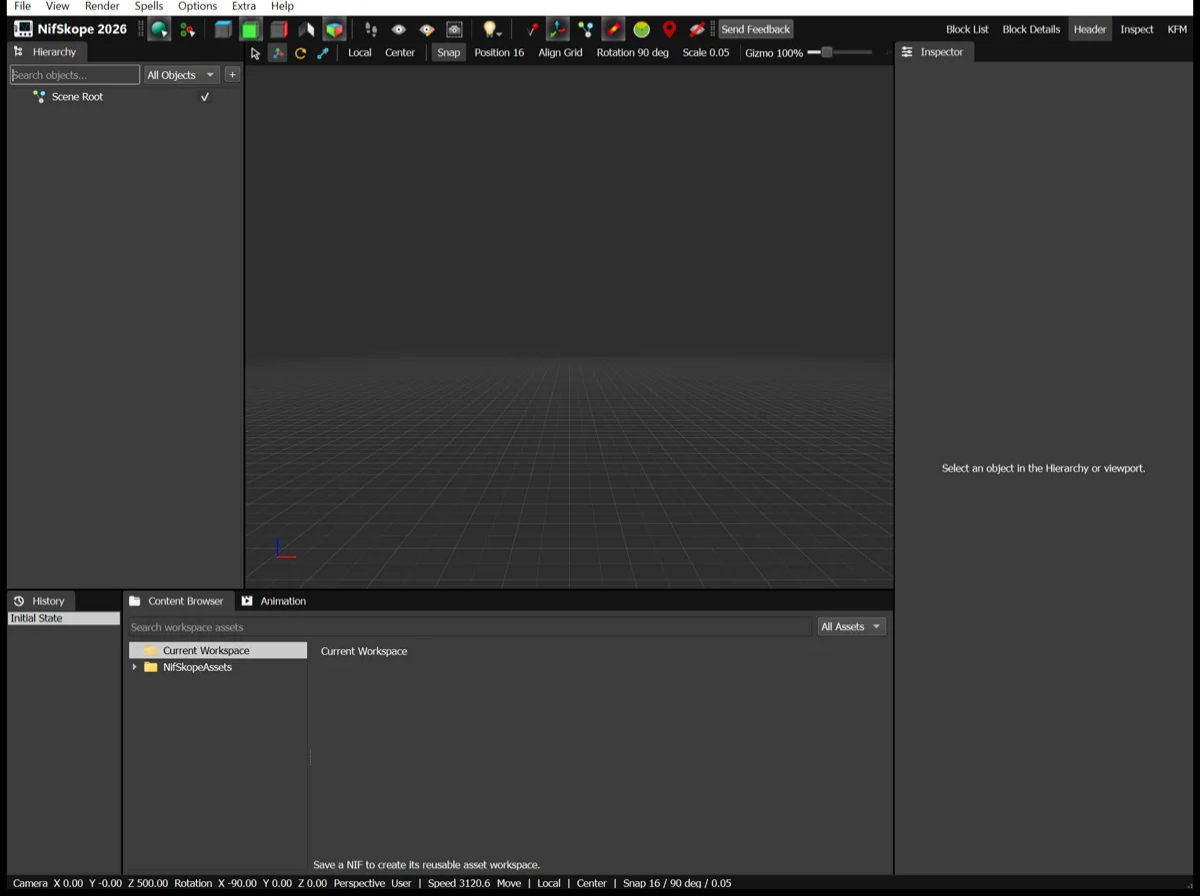
Task: Toggle the red-yellow collision display icon
Action: 614,30
